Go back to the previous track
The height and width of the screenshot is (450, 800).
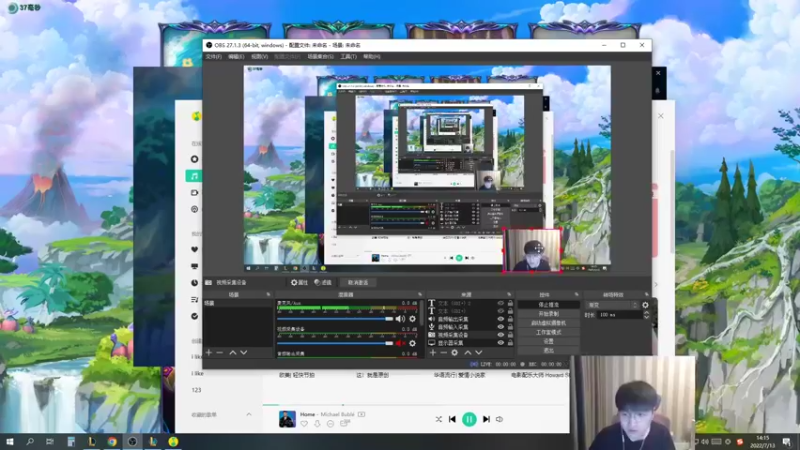click(x=452, y=419)
